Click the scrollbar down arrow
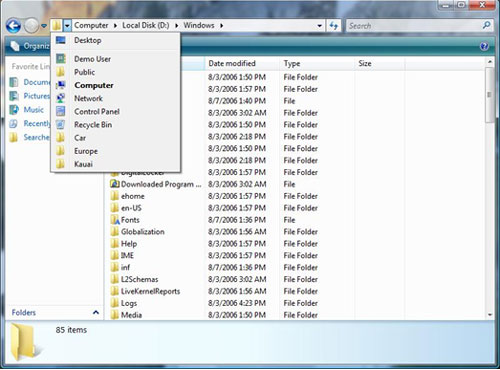 coord(490,315)
